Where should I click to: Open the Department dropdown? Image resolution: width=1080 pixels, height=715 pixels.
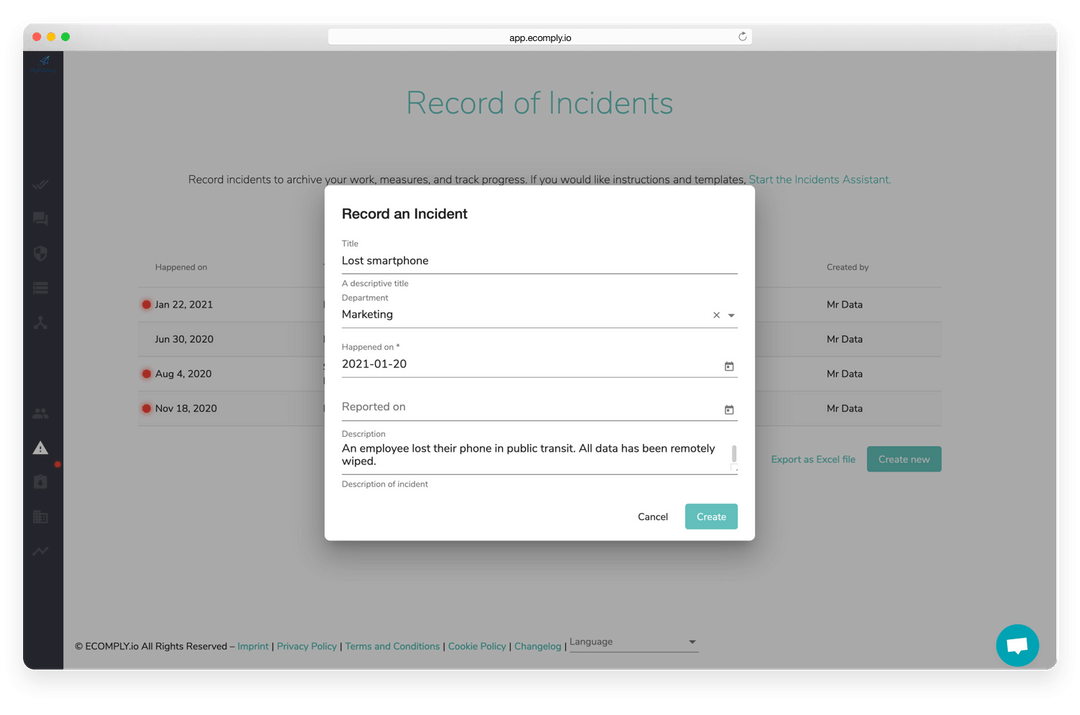732,314
